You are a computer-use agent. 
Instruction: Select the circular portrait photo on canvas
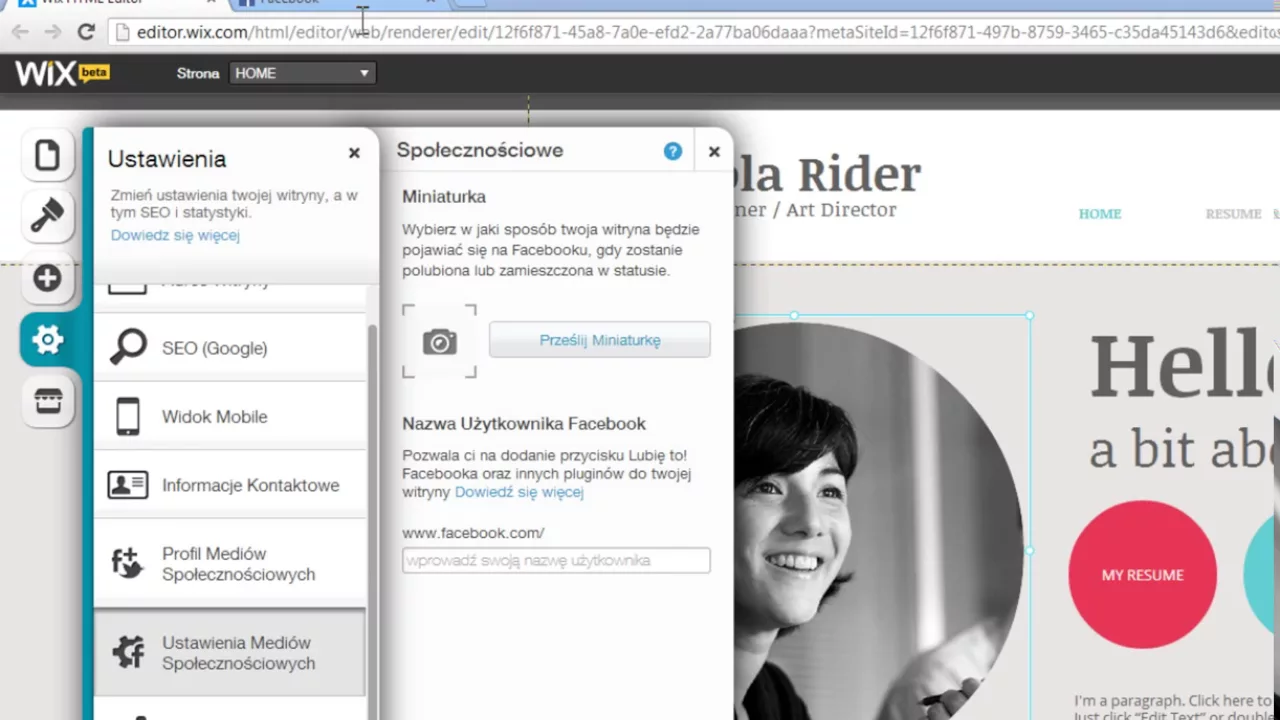878,520
